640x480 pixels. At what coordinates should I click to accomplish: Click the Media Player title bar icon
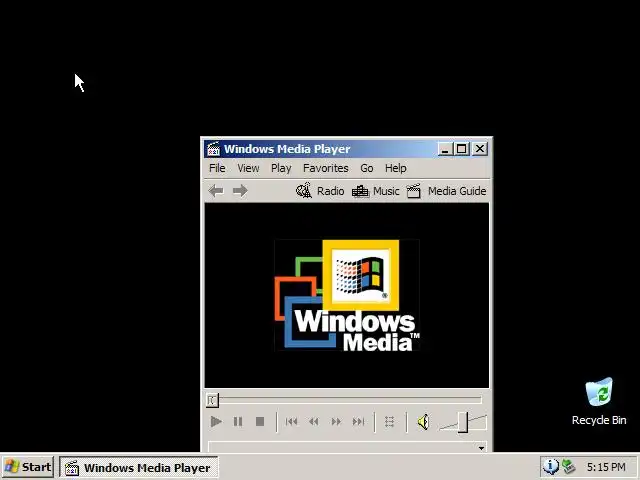point(213,149)
